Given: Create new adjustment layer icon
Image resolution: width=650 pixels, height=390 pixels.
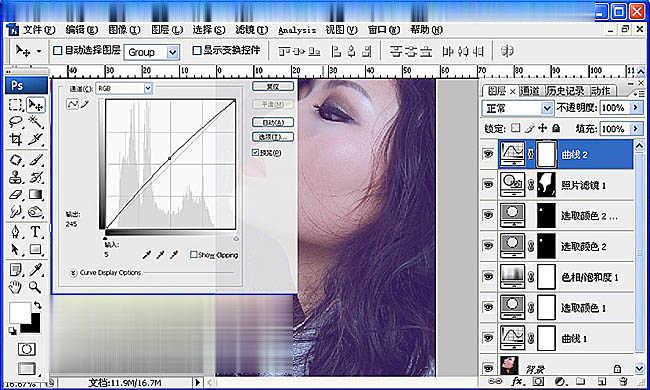Looking at the screenshot, I should pos(560,381).
